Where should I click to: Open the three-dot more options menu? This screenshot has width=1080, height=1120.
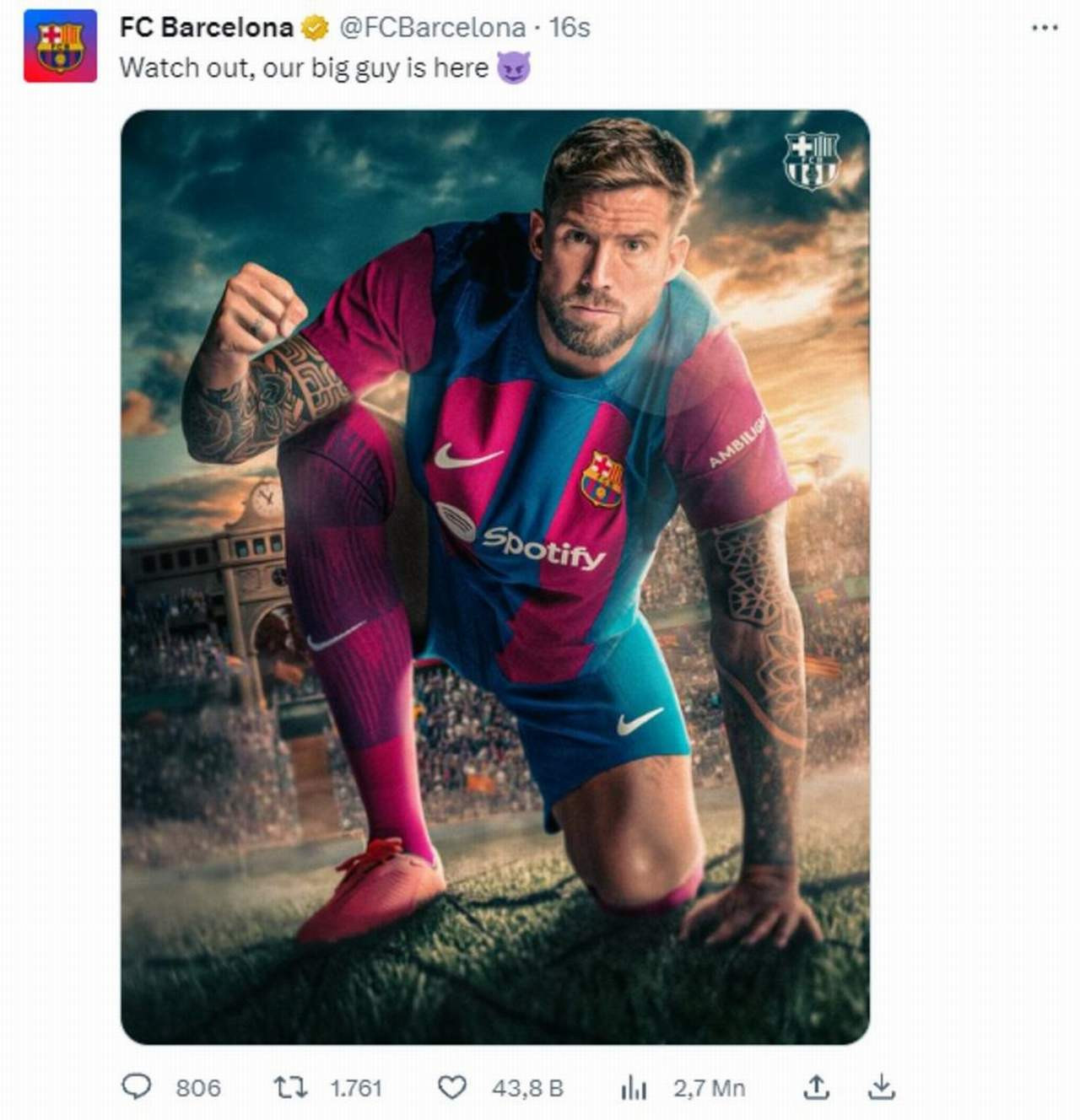pos(1045,28)
